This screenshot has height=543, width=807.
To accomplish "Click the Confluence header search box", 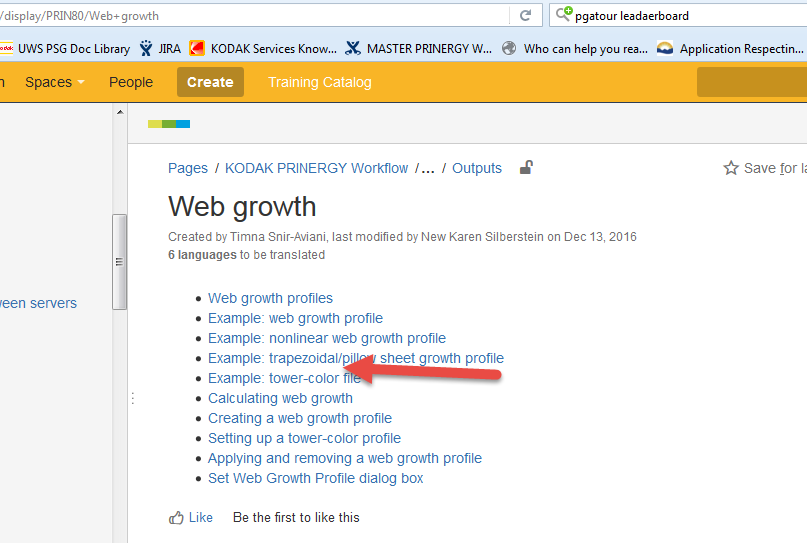I will coord(752,82).
